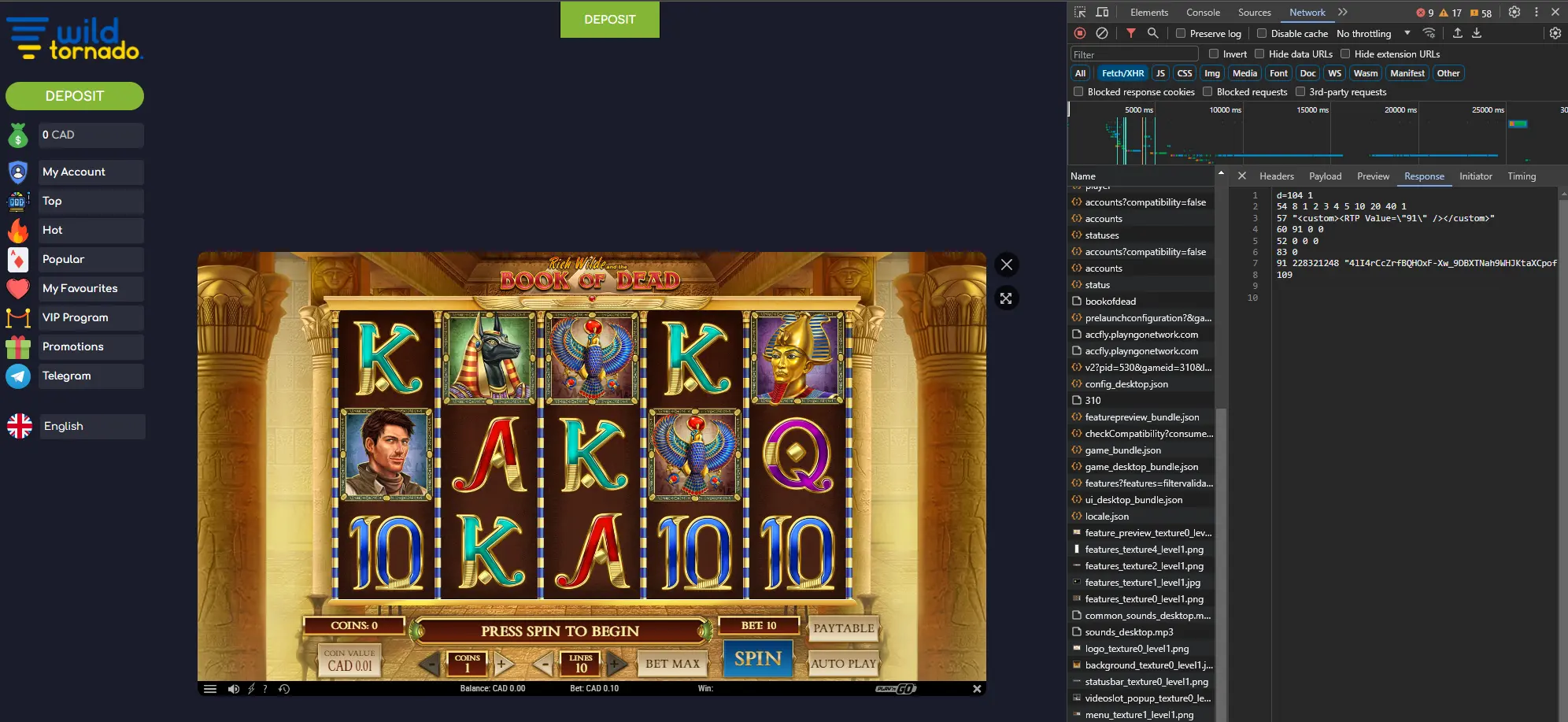Image resolution: width=1568 pixels, height=722 pixels.
Task: Open DevTools settings gear in the top bar
Action: 1514,12
